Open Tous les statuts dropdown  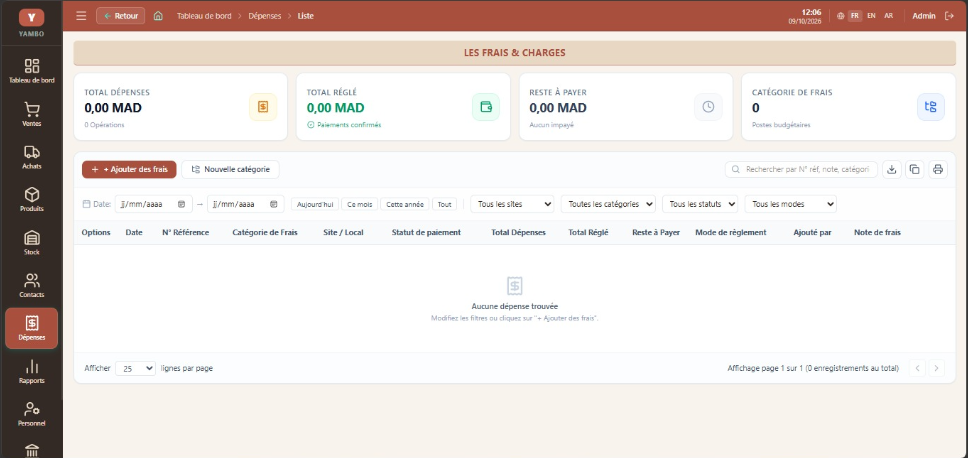(x=700, y=204)
